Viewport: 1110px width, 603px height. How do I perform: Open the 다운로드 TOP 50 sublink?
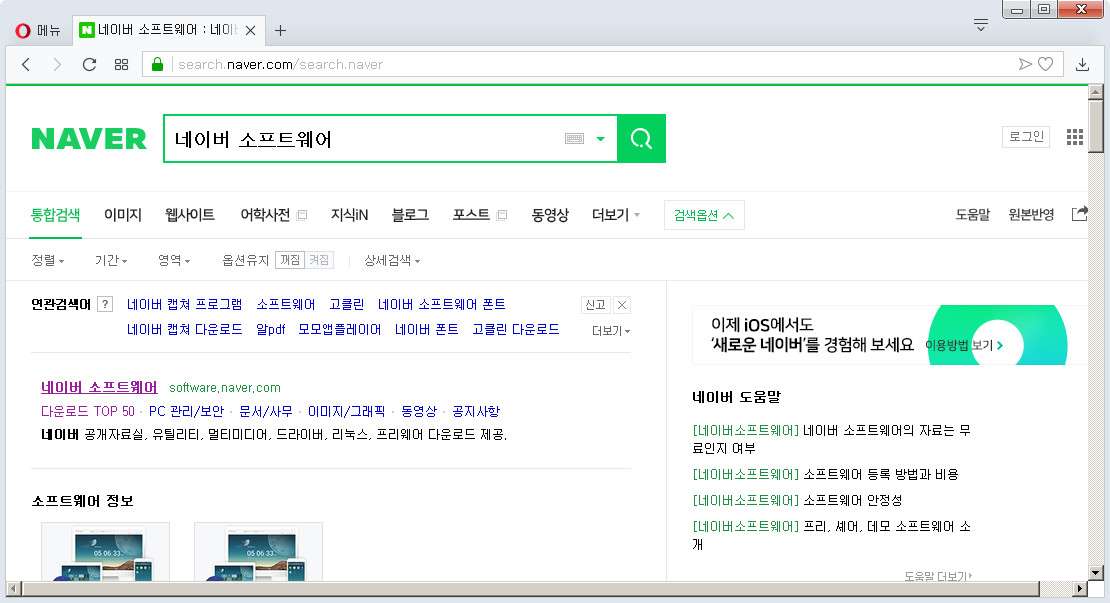pos(88,411)
